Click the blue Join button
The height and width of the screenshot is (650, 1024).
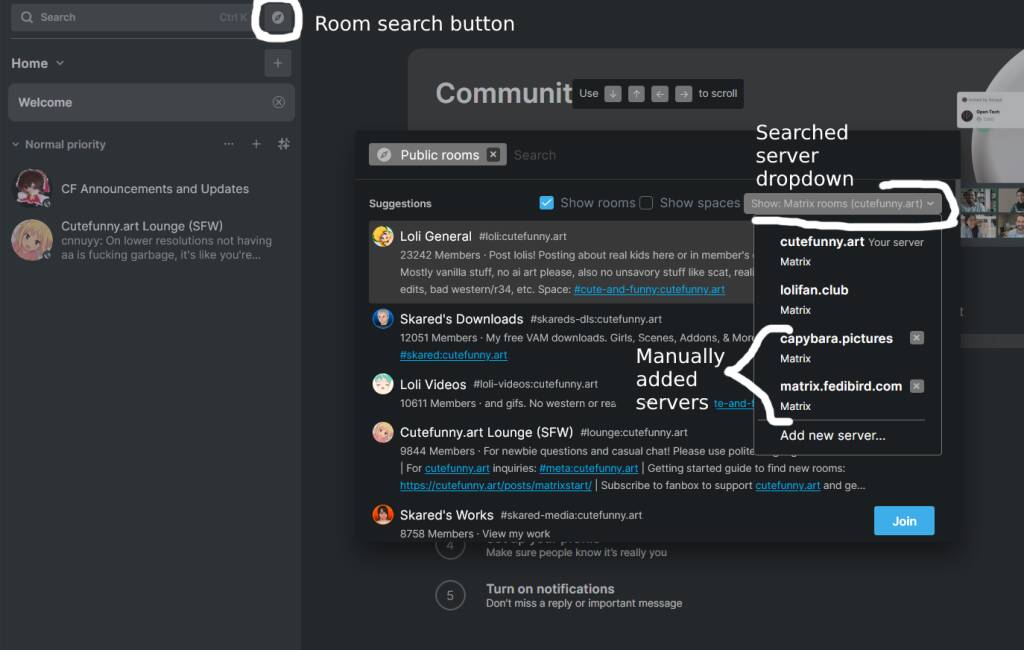tap(904, 521)
